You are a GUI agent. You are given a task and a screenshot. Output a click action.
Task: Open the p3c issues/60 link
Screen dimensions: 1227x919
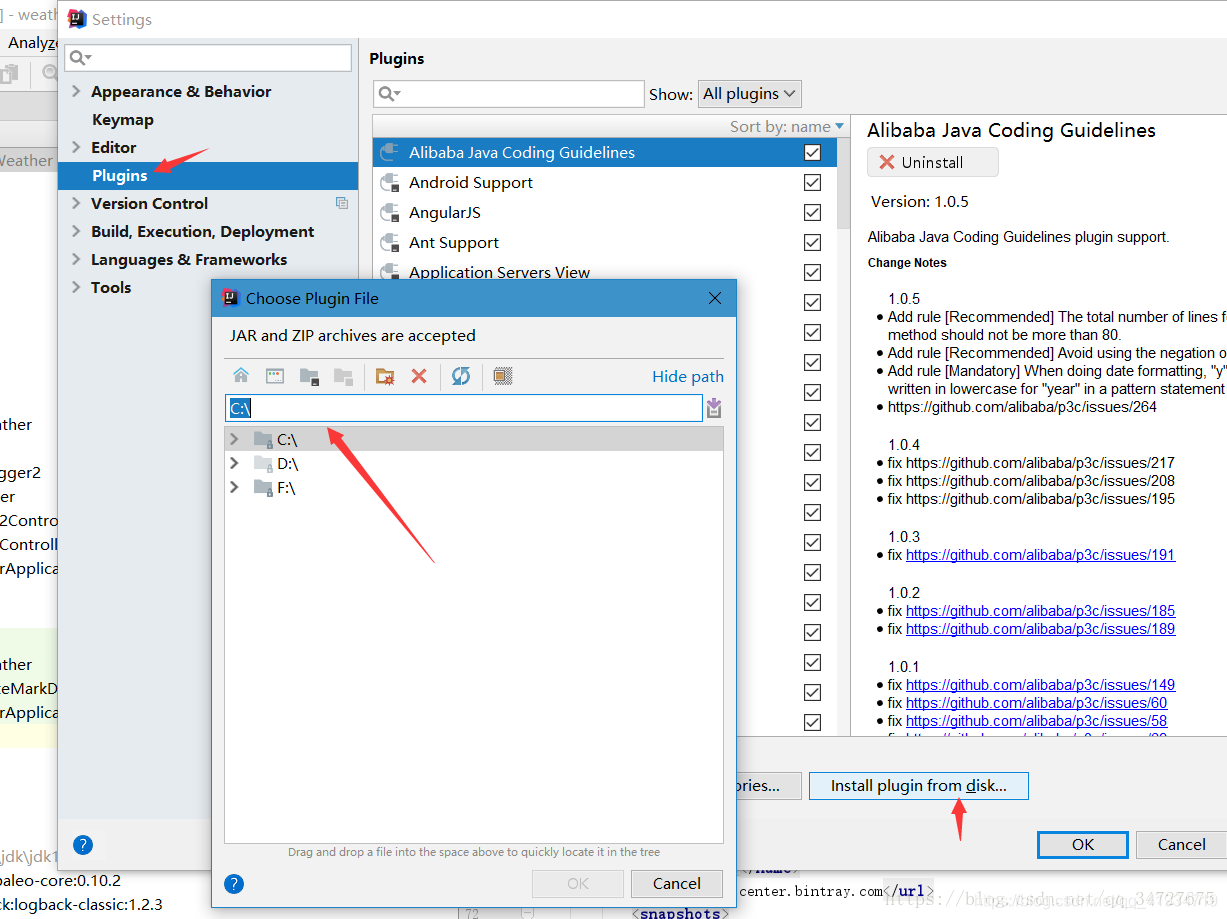(x=1036, y=703)
